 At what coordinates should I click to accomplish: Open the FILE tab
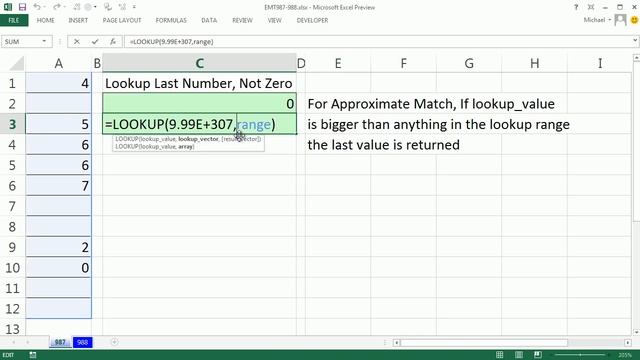[14, 20]
